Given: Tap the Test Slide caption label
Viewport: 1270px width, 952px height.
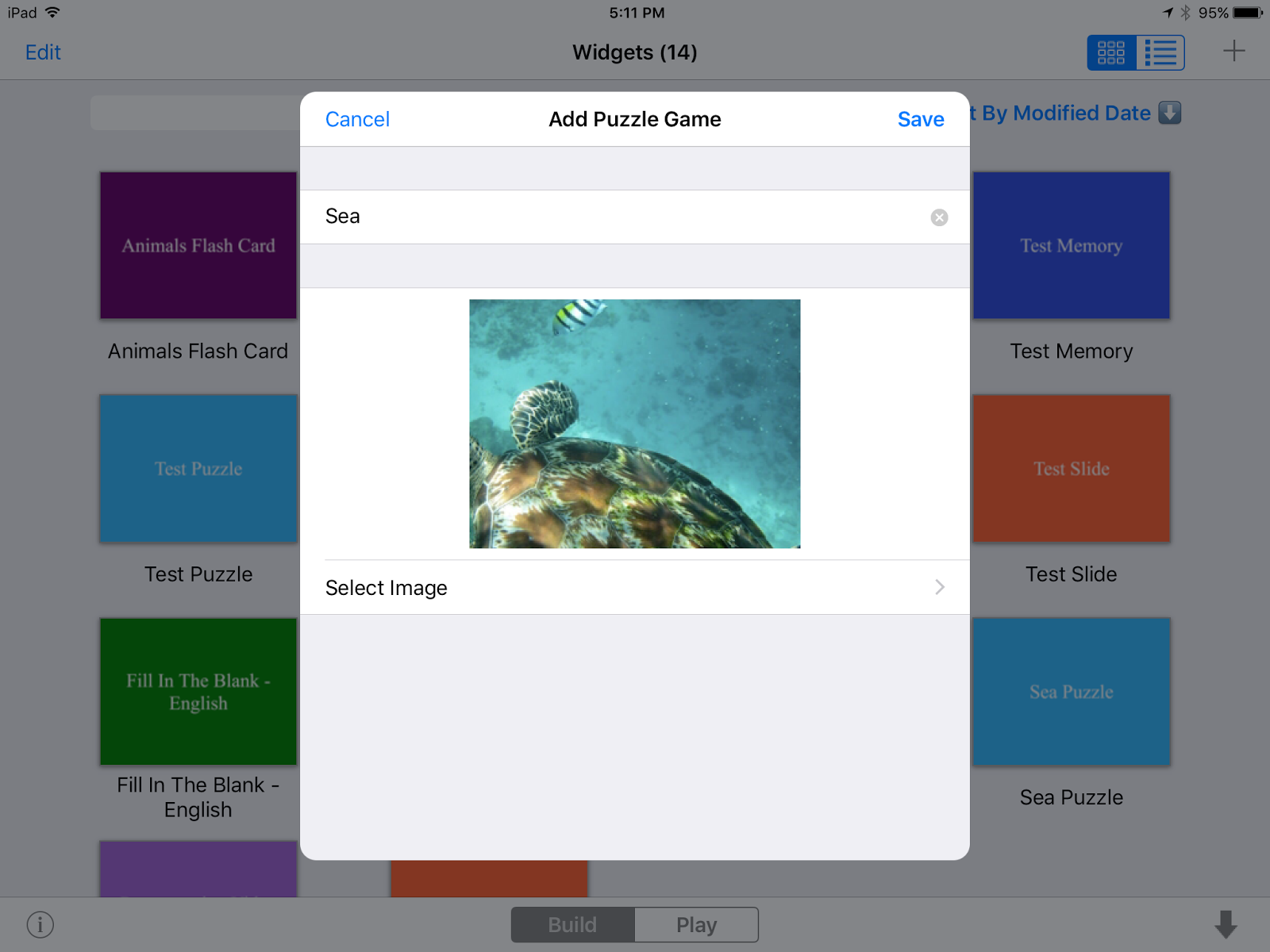Looking at the screenshot, I should click(1072, 574).
